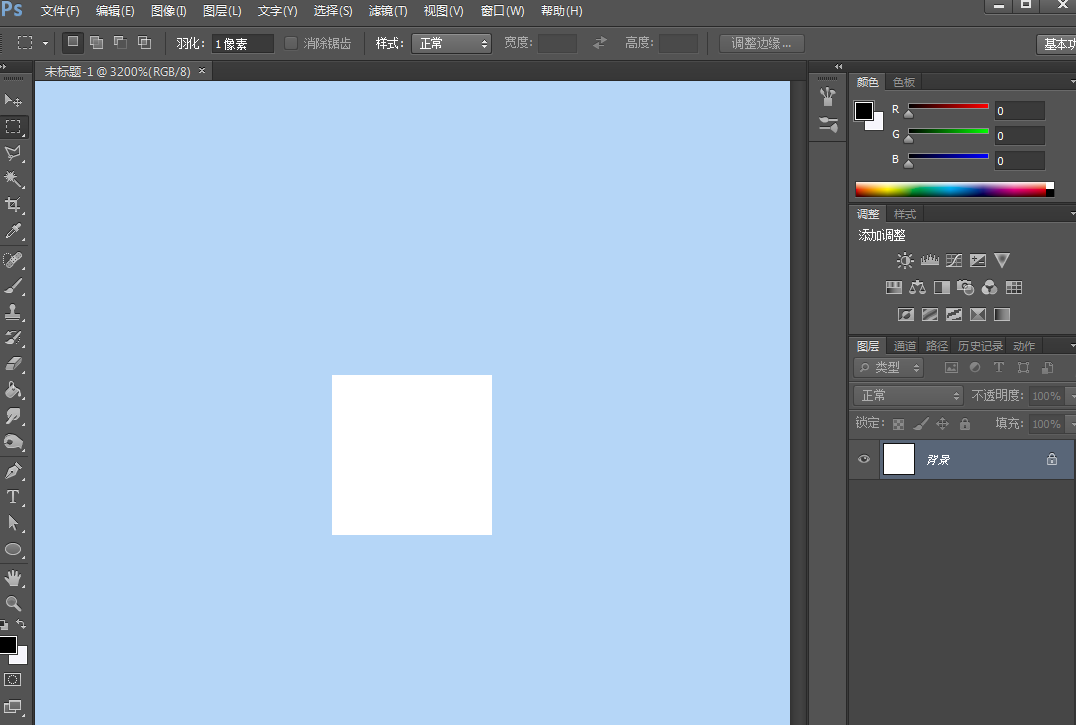Select the Hand tool
Screen dimensions: 1076x725
click(13, 578)
